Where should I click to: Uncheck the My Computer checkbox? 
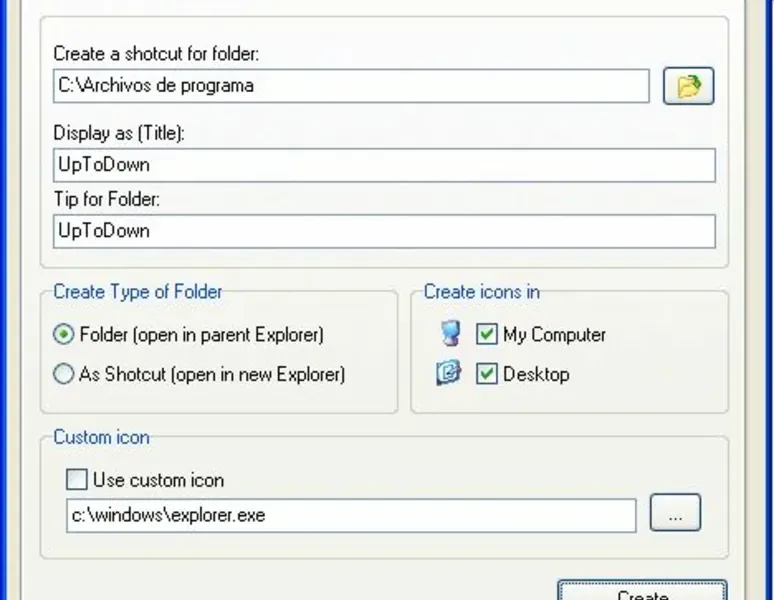tap(486, 334)
